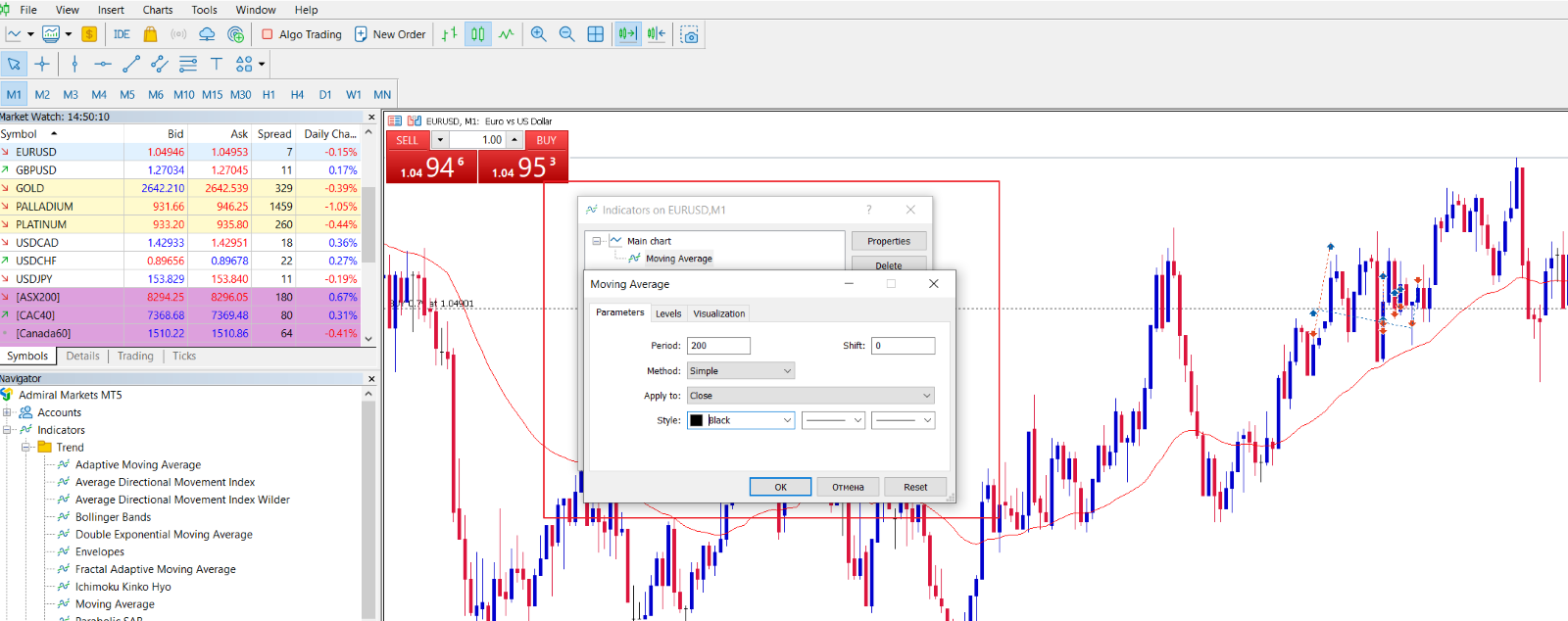Toggle chart auto scroll to end
1568x621 pixels.
click(x=627, y=34)
